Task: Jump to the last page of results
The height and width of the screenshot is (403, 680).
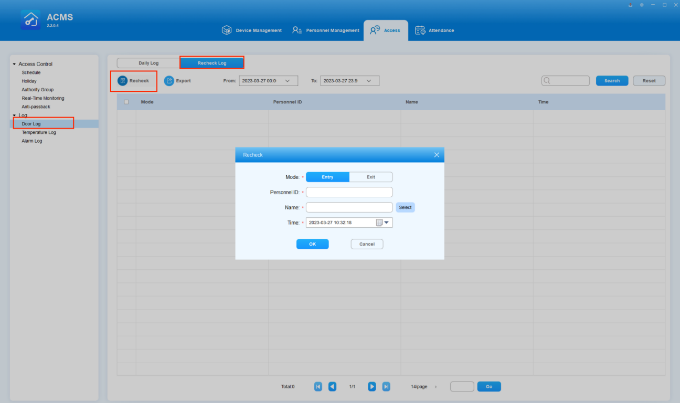Action: pyautogui.click(x=385, y=386)
